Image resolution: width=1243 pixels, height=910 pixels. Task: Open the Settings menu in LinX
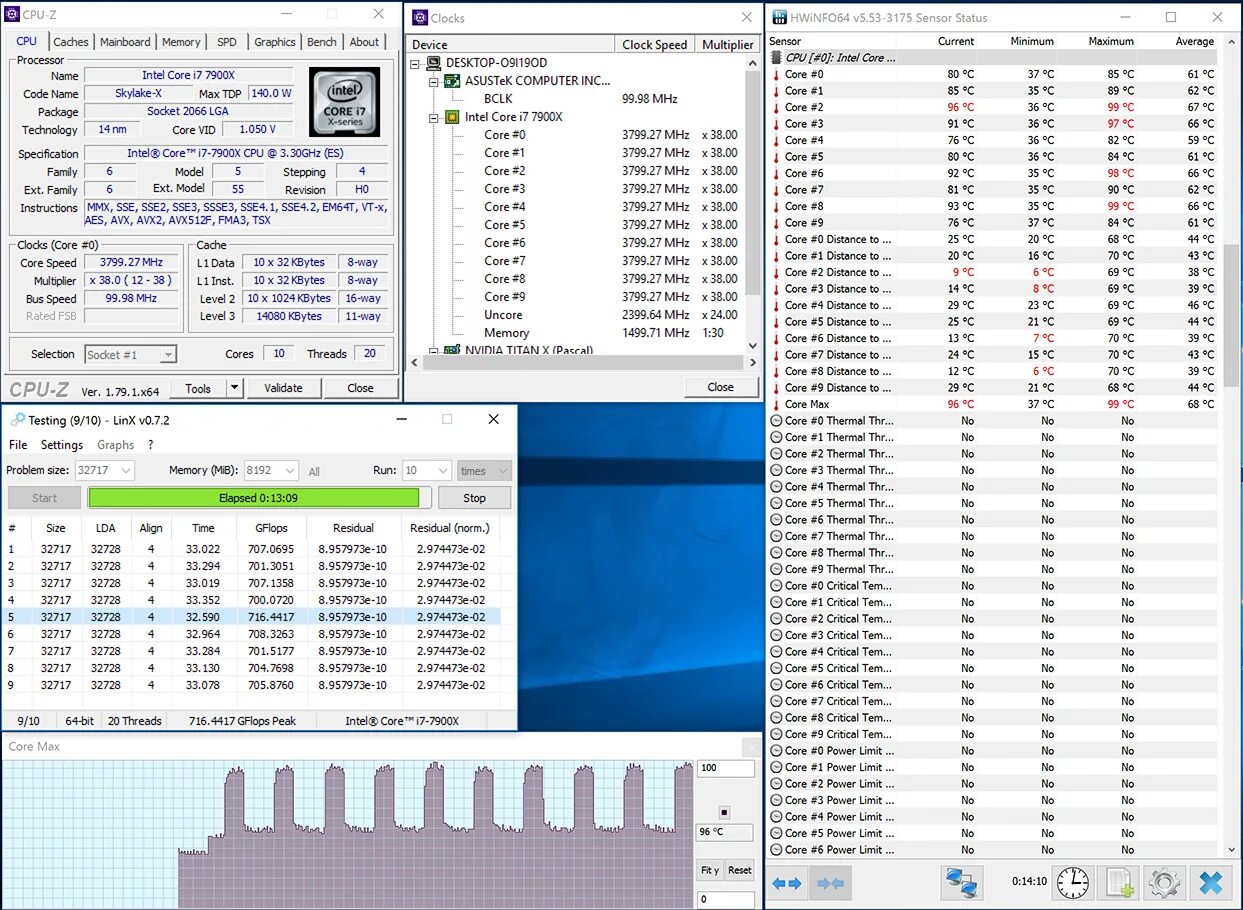(x=62, y=445)
